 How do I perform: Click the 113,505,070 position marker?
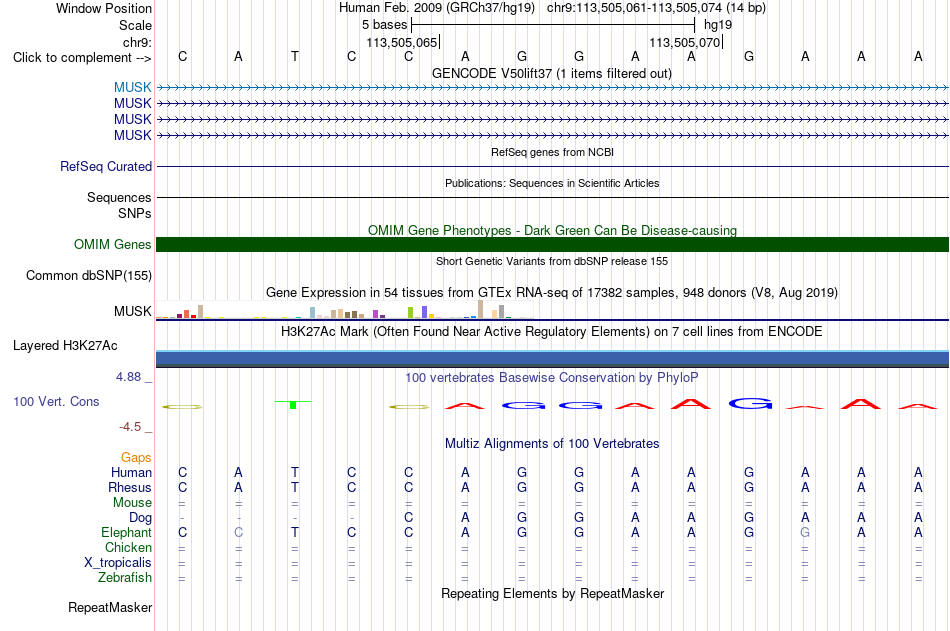coord(685,42)
